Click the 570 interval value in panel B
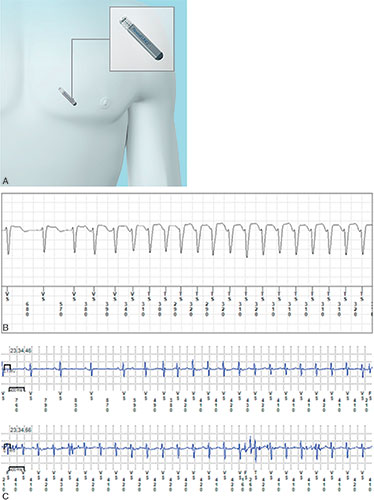Viewport: 374px width, 500px height. [61, 309]
